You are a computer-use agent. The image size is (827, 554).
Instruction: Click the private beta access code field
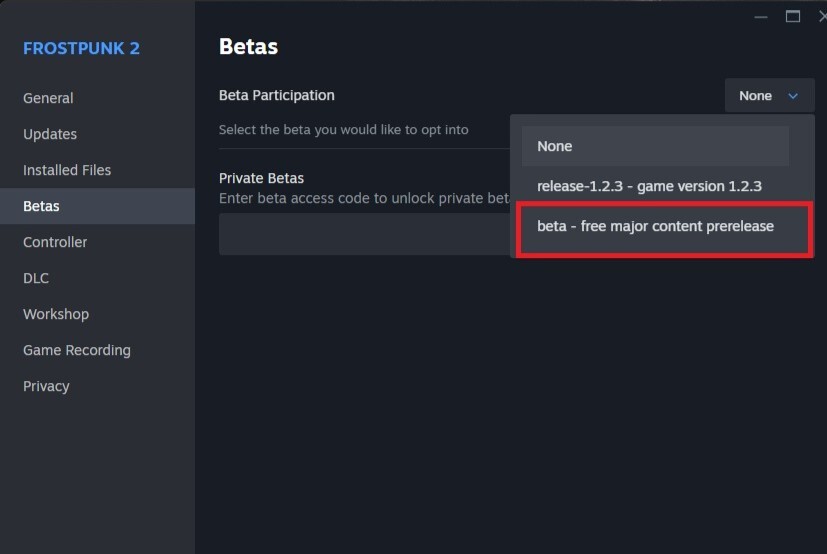(364, 234)
